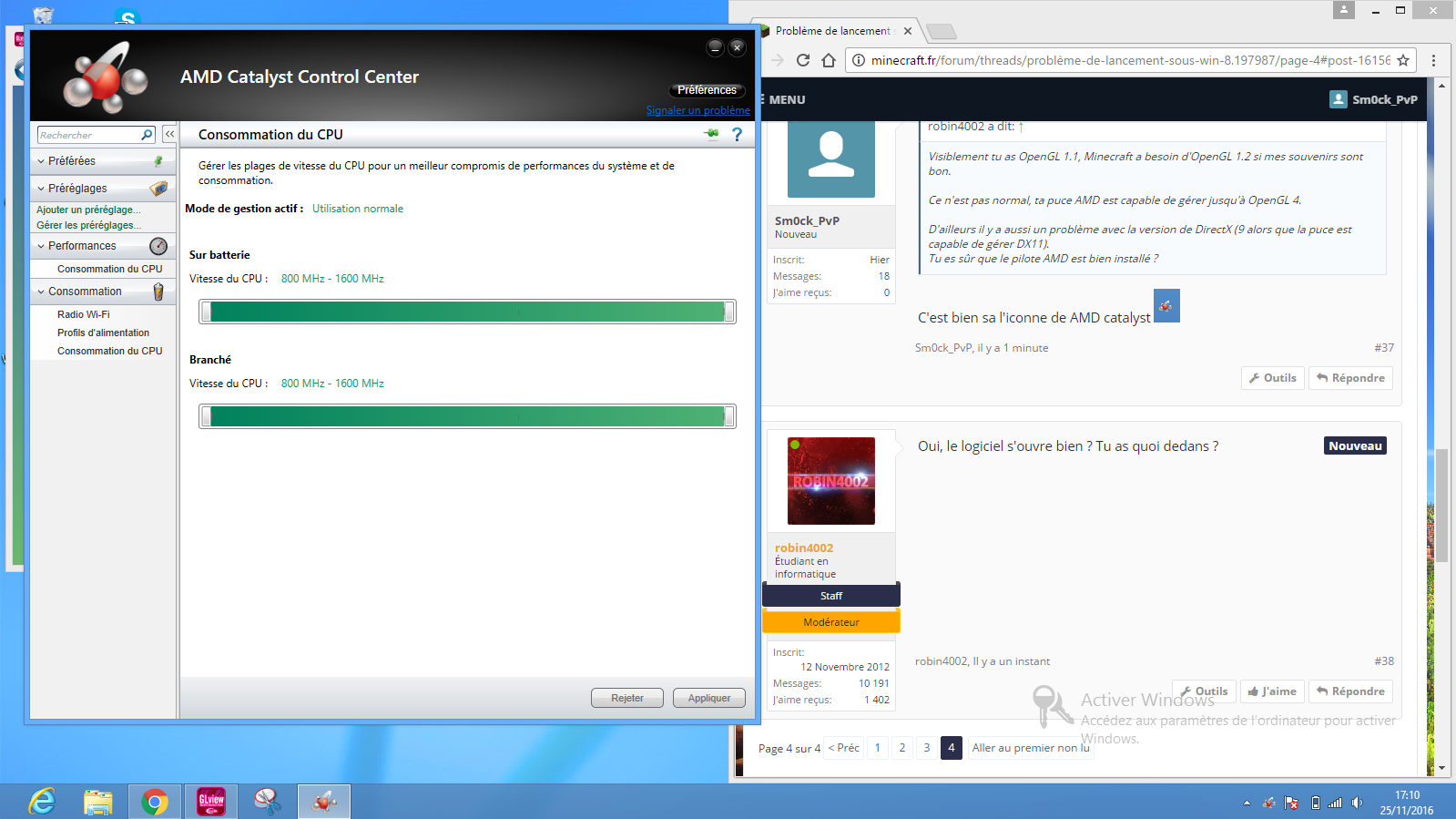Click the green pin icon beside help
Viewport: 1456px width, 819px height.
pyautogui.click(x=712, y=134)
